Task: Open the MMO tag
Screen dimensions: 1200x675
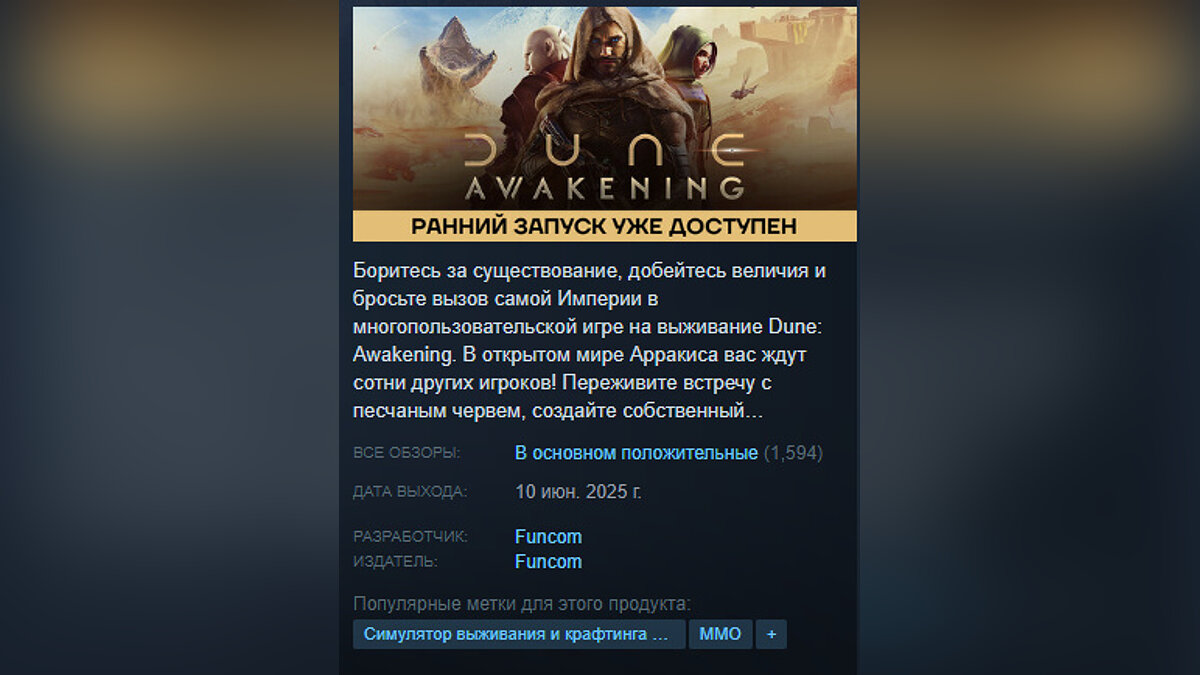Action: (720, 634)
